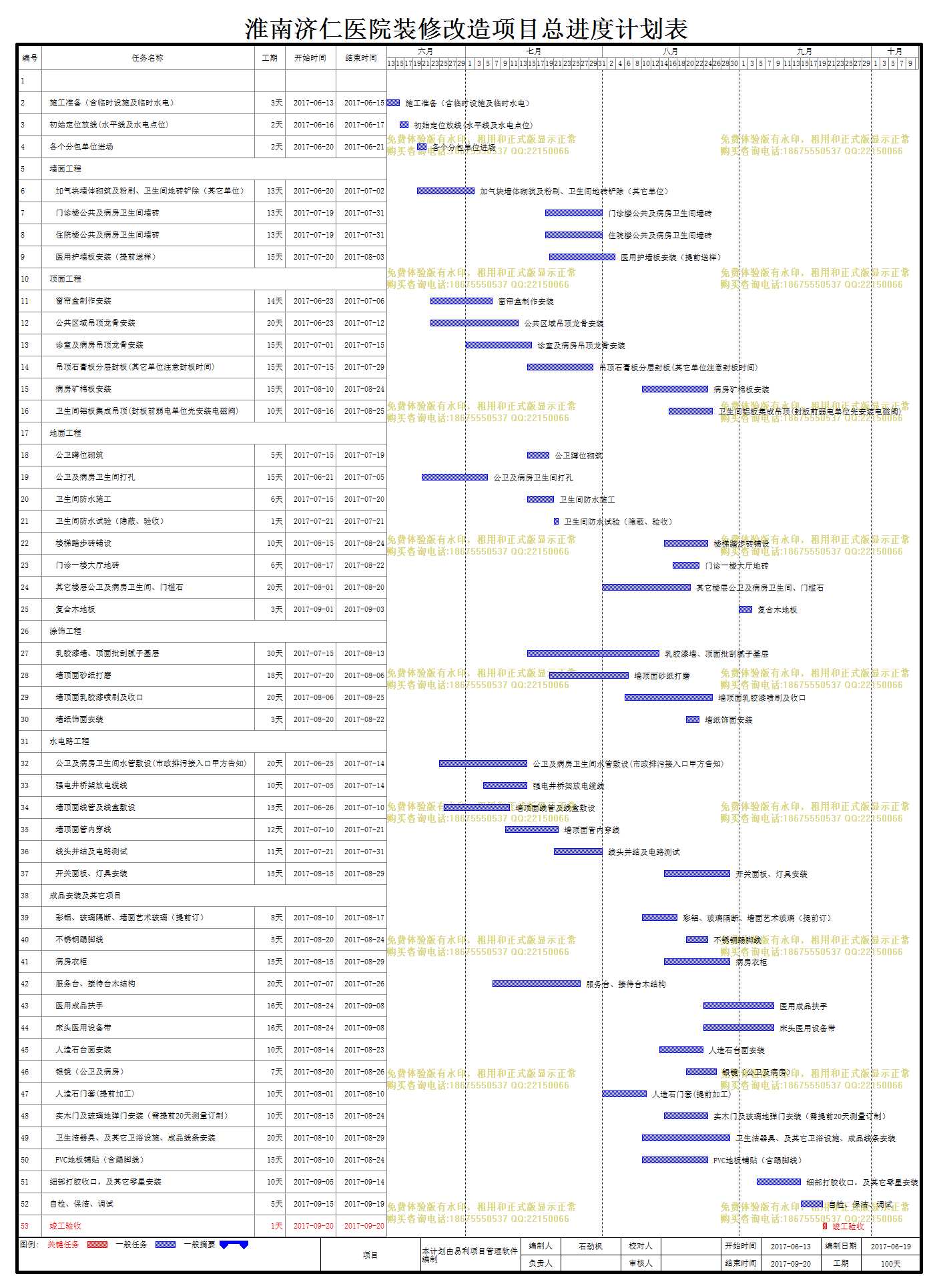This screenshot has height=1288, width=937.
Task: Click task name 自检、保洁、调试 in row 52
Action: pos(81,1204)
